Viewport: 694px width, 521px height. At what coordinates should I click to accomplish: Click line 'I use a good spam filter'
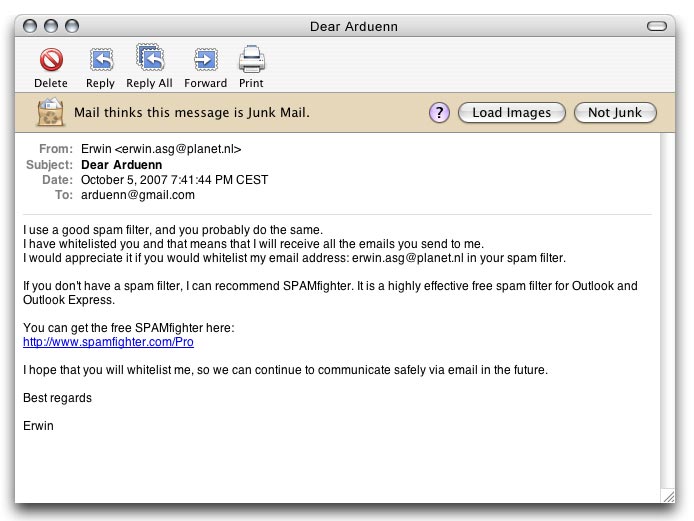pos(173,230)
